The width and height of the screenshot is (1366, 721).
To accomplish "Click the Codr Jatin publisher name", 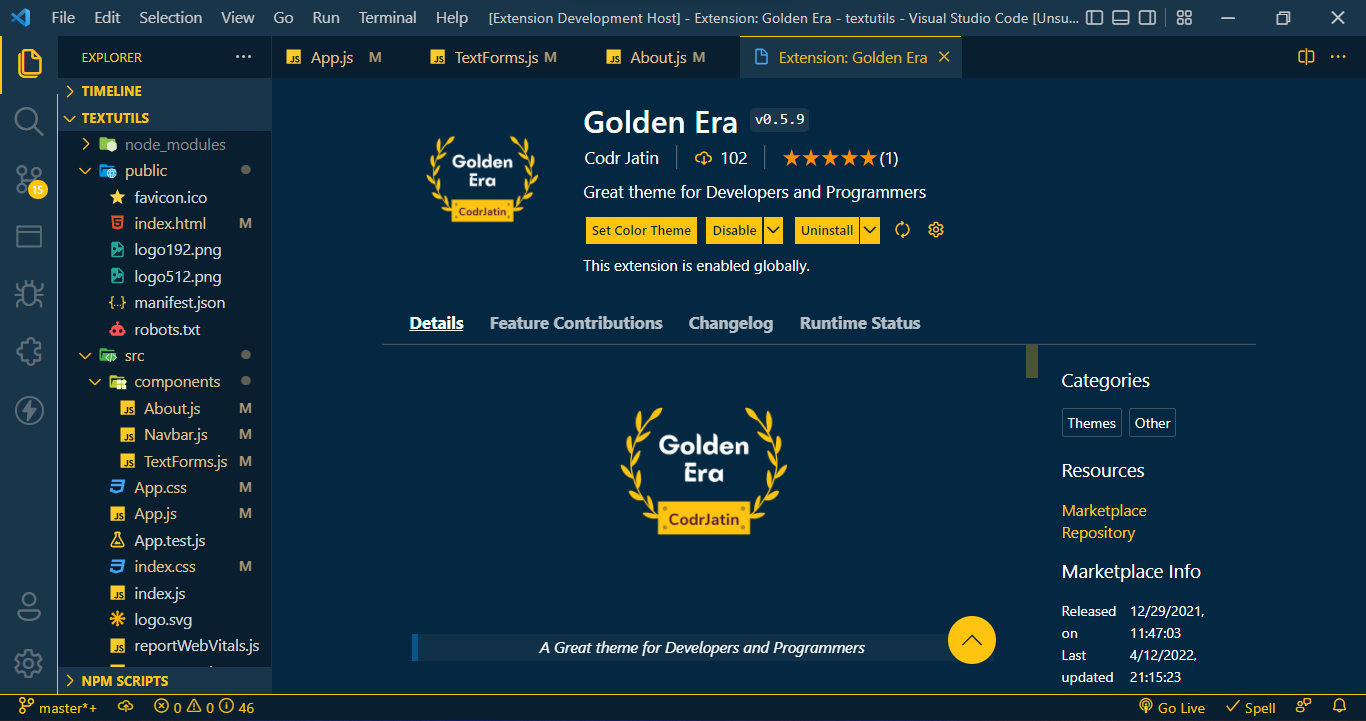I will click(x=621, y=158).
